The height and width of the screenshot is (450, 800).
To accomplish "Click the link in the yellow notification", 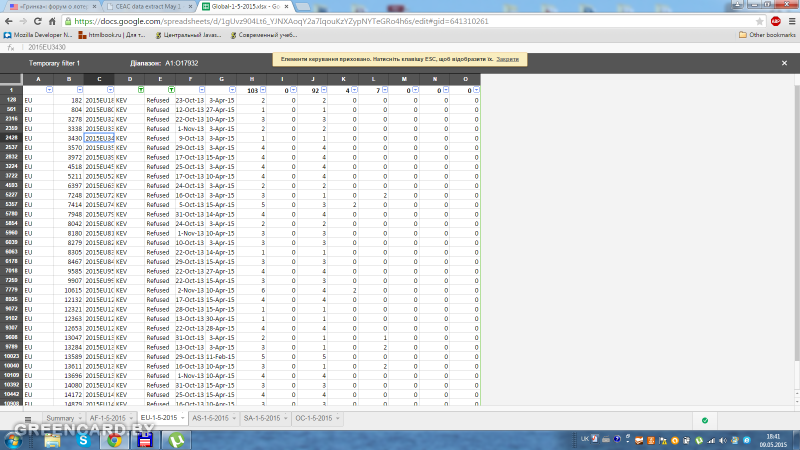I will [x=507, y=59].
